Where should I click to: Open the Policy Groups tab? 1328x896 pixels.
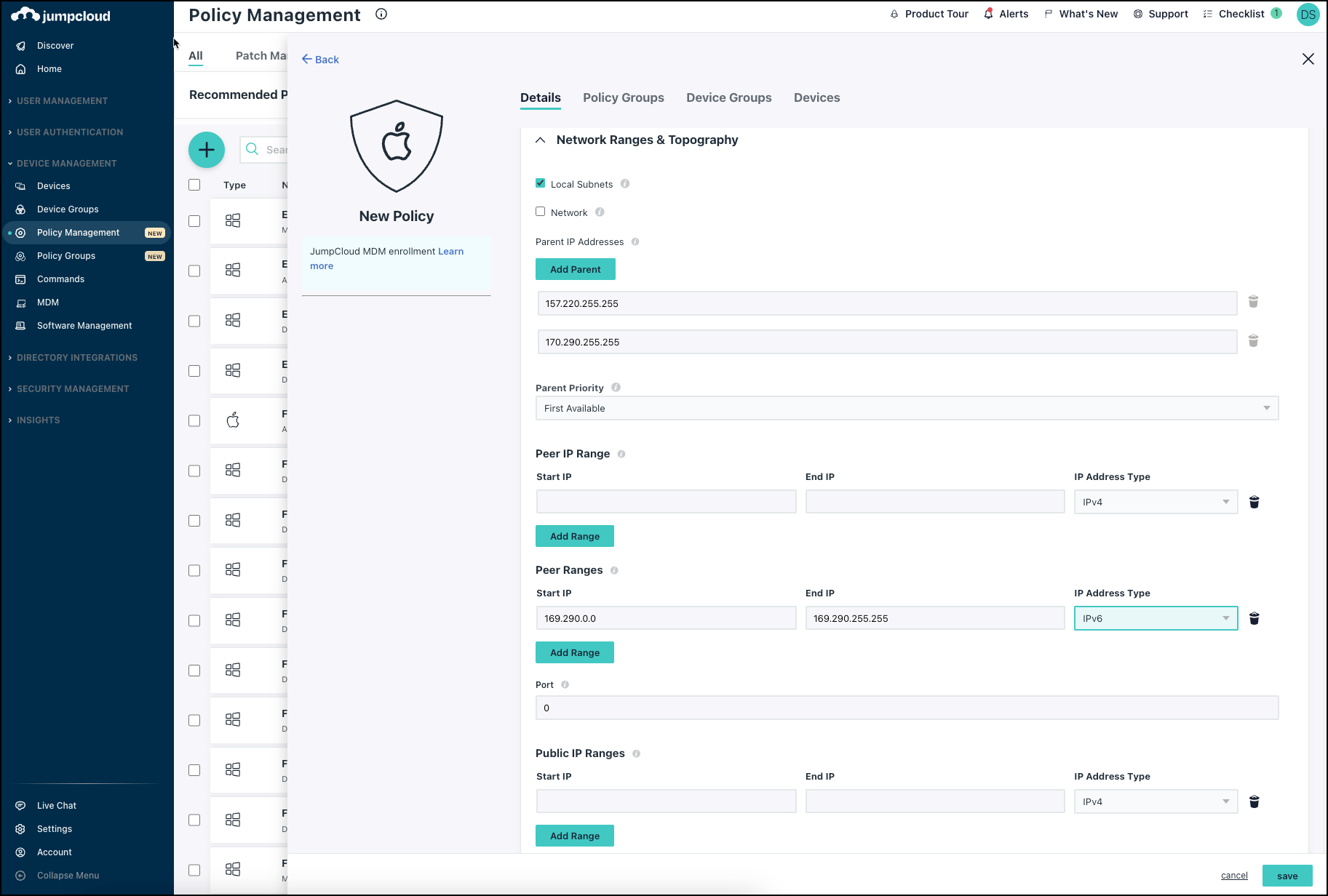623,97
